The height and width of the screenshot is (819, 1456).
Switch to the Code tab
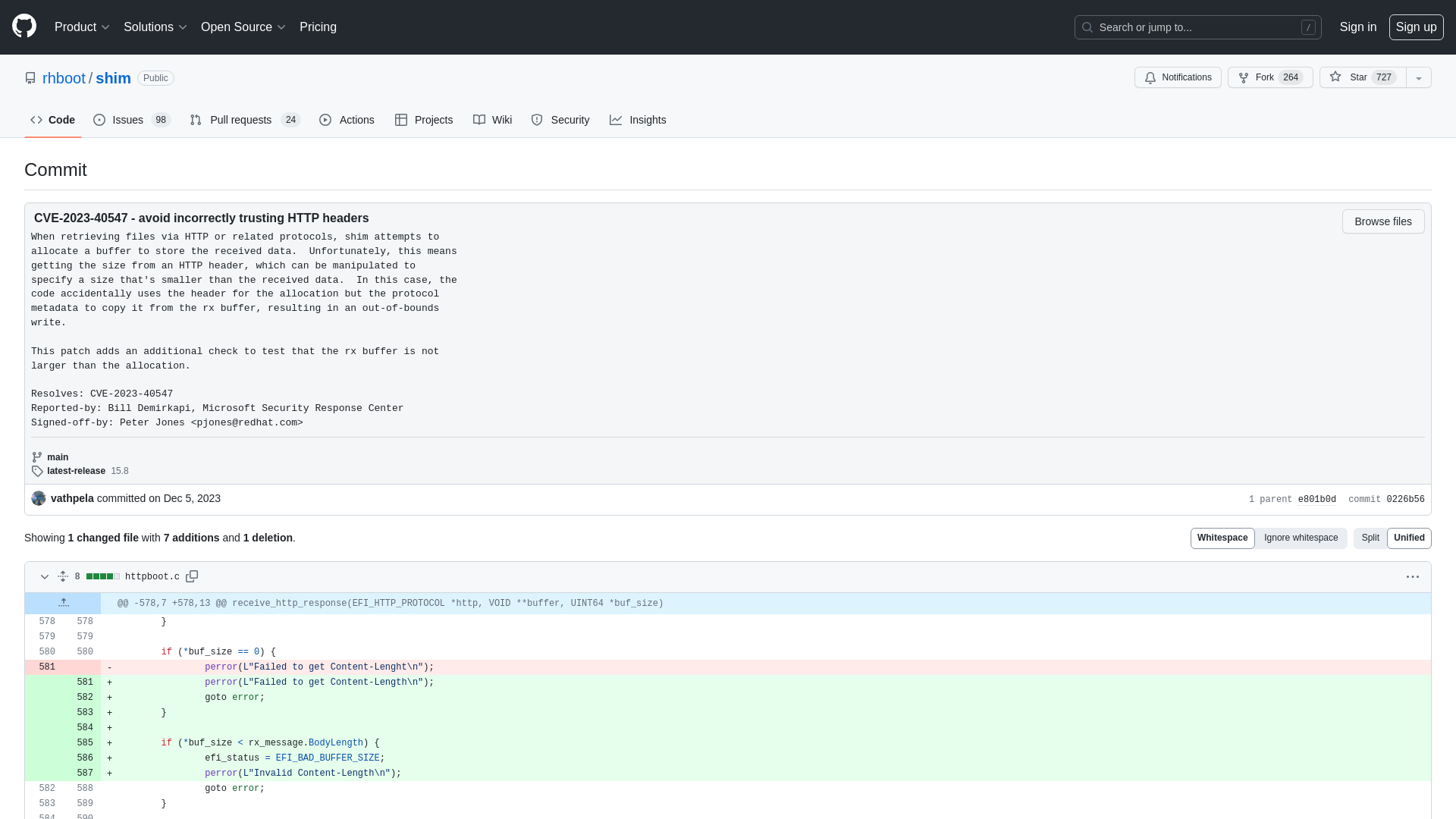coord(52,120)
